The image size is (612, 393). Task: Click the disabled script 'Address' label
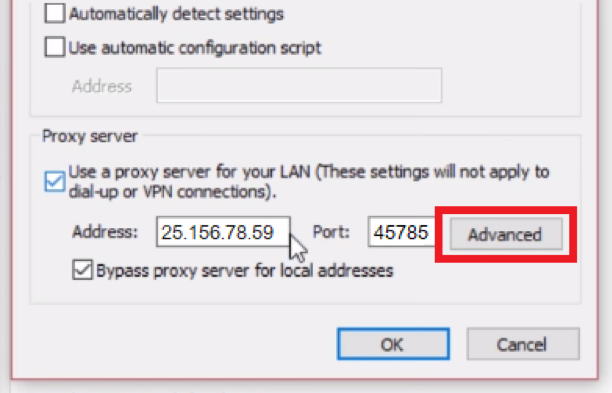(102, 86)
